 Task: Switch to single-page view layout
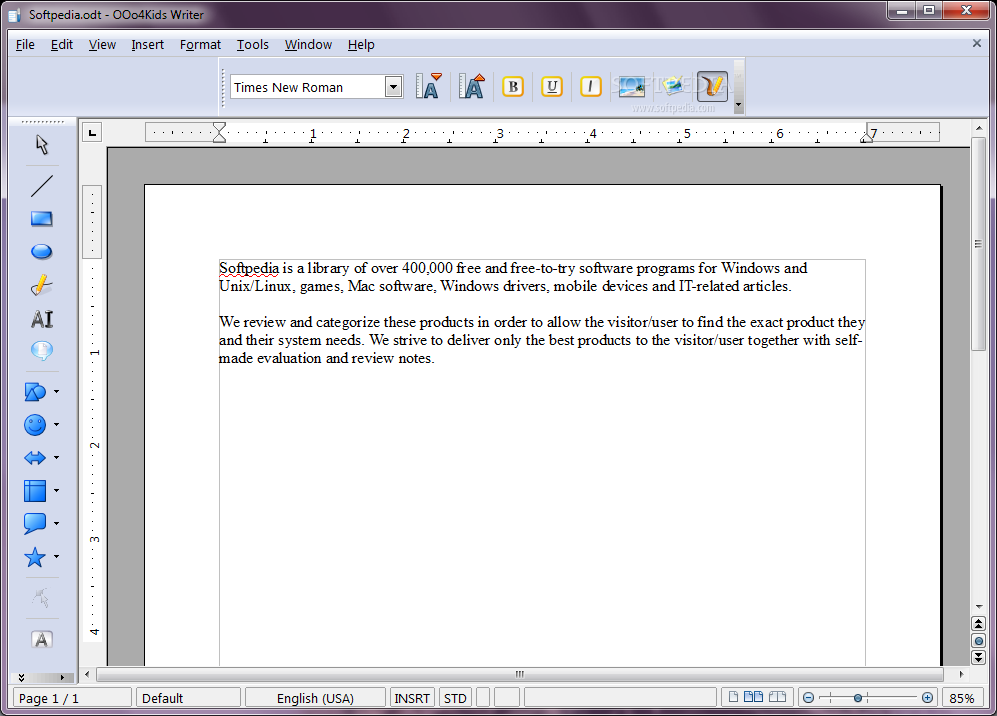(733, 697)
